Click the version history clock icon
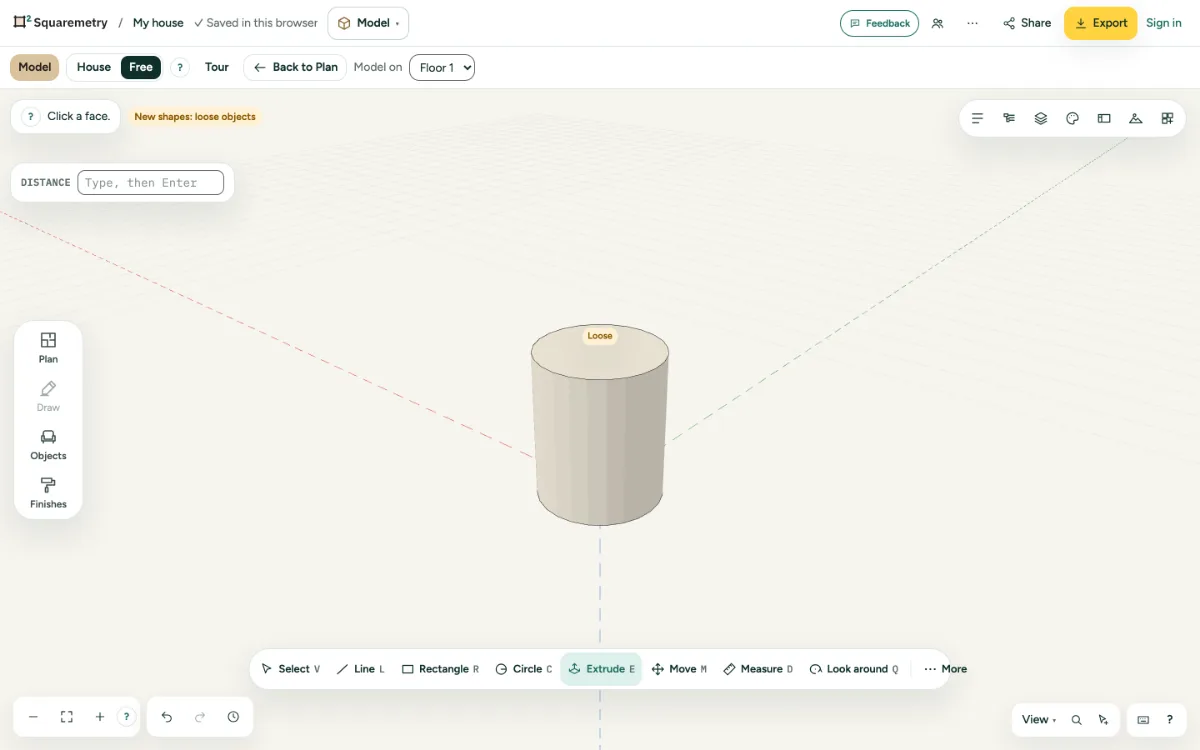Screen dimensions: 1200x750 click(x=233, y=717)
